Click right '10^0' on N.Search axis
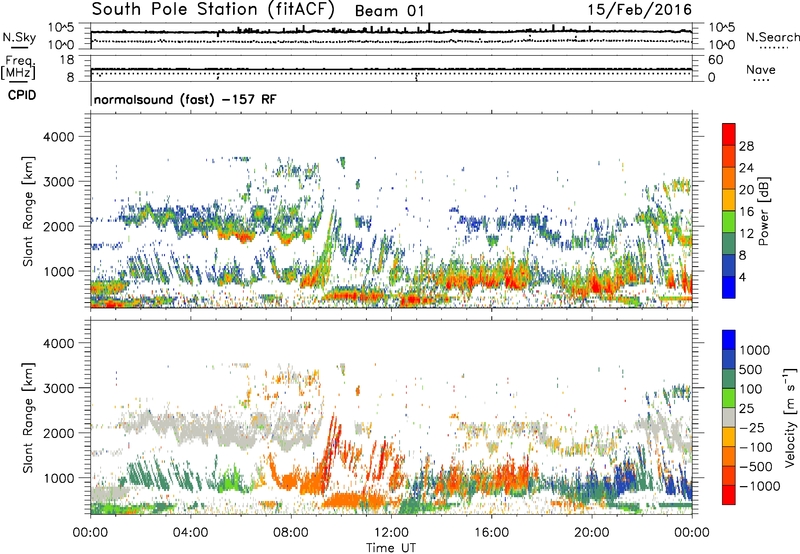This screenshot has height=554, width=800. coord(722,45)
